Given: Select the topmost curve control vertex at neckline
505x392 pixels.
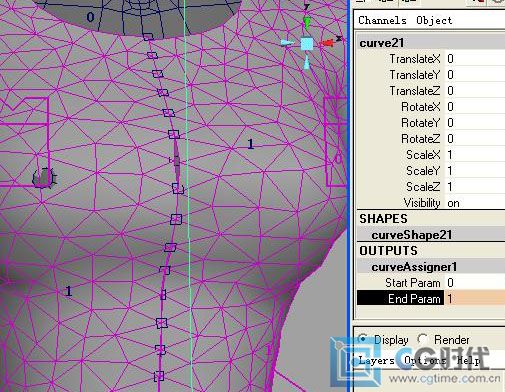Looking at the screenshot, I should [148, 36].
